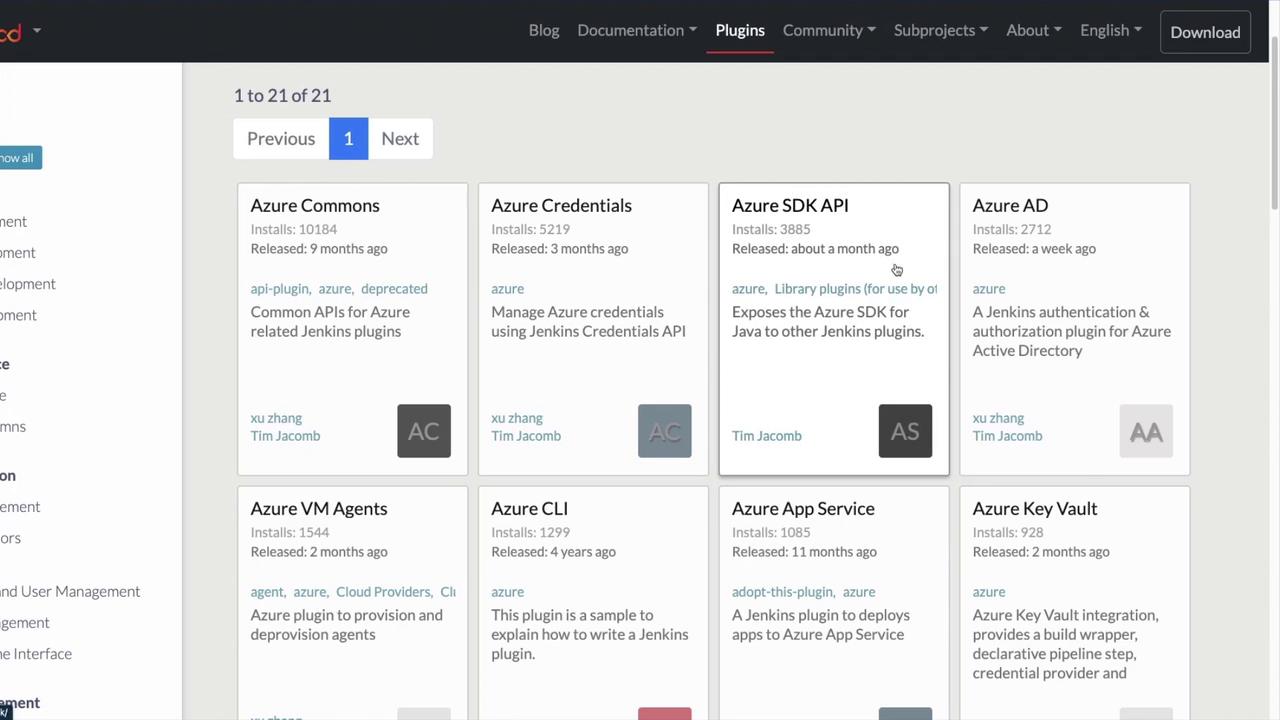Screen dimensions: 1280x720
Task: Open the Azure VM Agents plugin title
Action: (319, 508)
